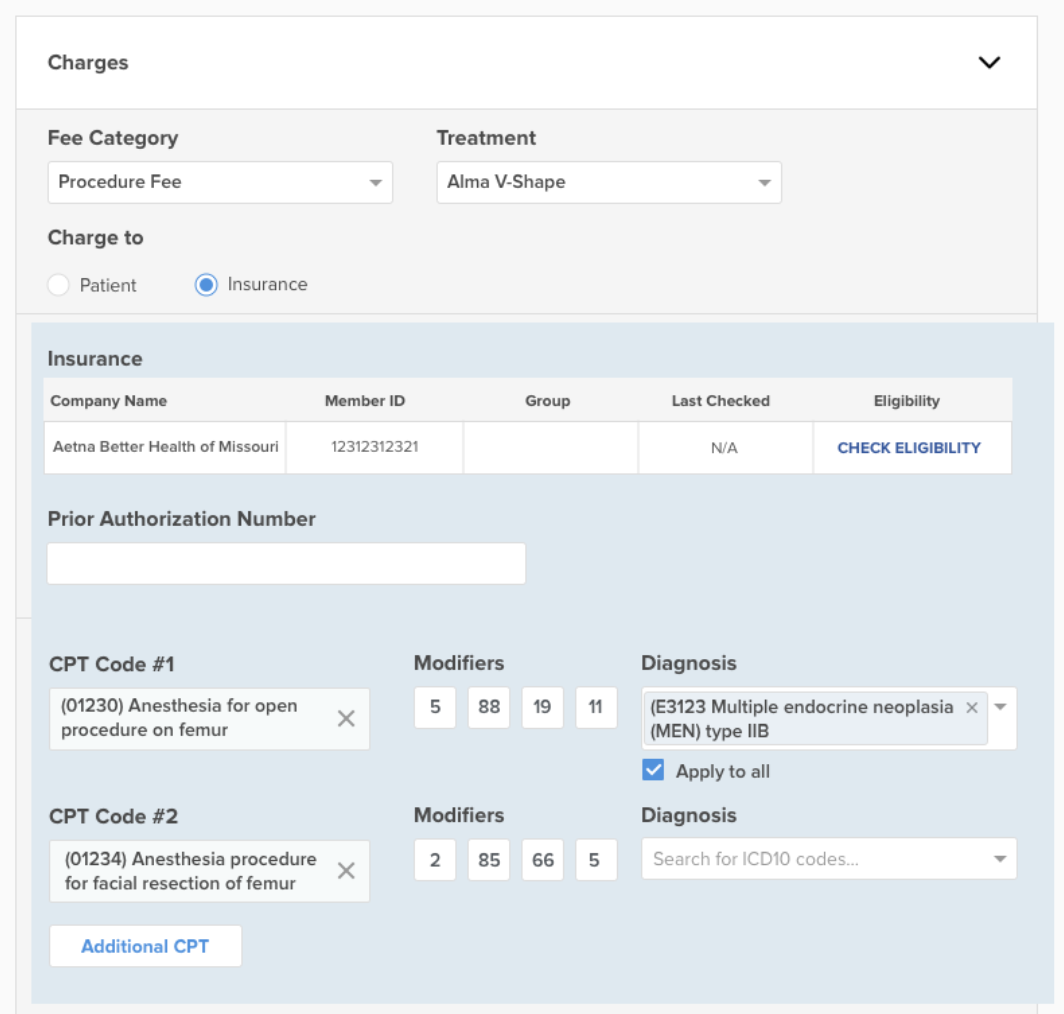
Task: Click the Last Checked column header
Action: [721, 401]
